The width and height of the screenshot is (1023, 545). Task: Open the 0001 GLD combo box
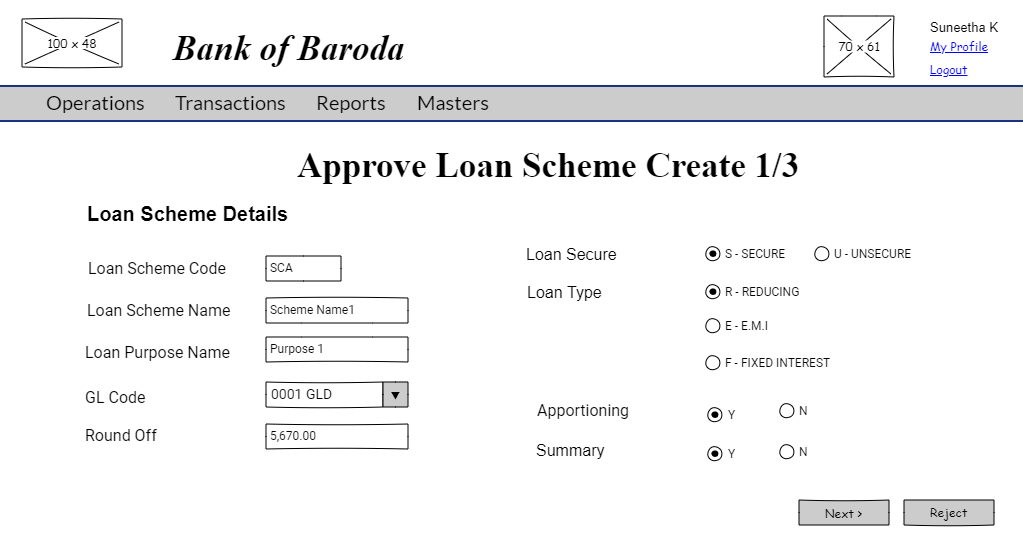coord(324,395)
